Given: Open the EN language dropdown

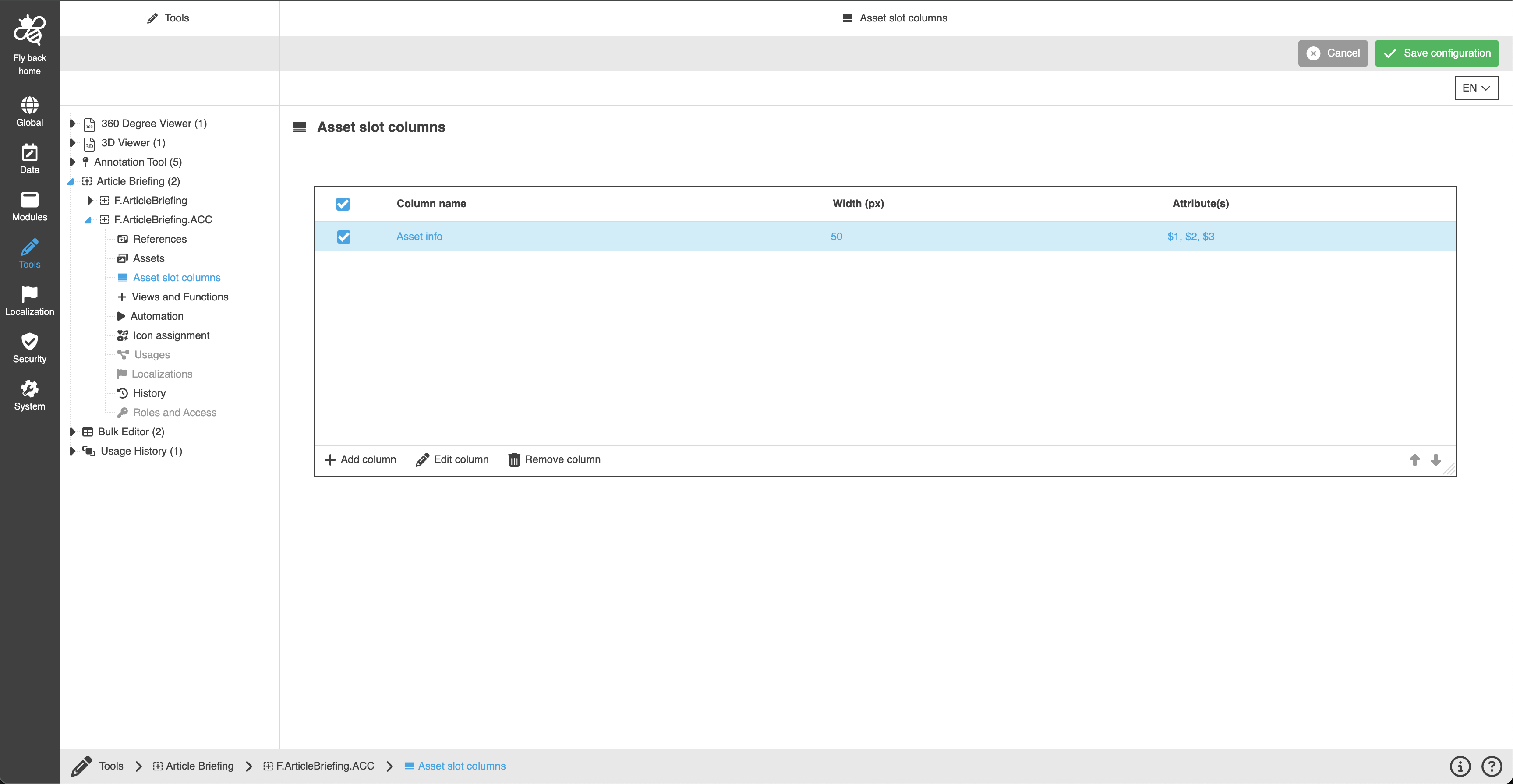Looking at the screenshot, I should 1476,88.
